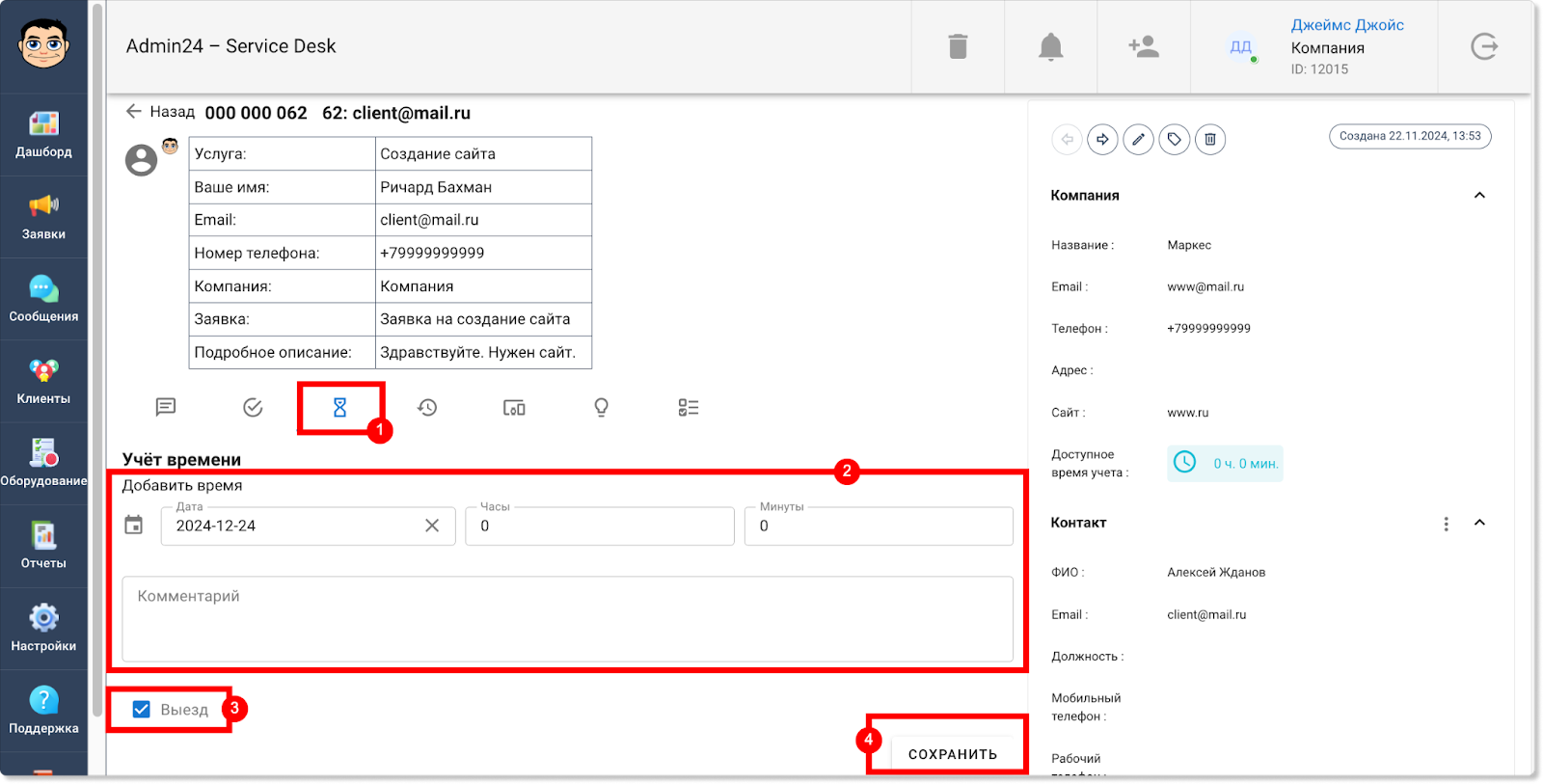Viewport: 1543px width, 784px height.
Task: Click the ДД user avatar
Action: coord(1240,46)
